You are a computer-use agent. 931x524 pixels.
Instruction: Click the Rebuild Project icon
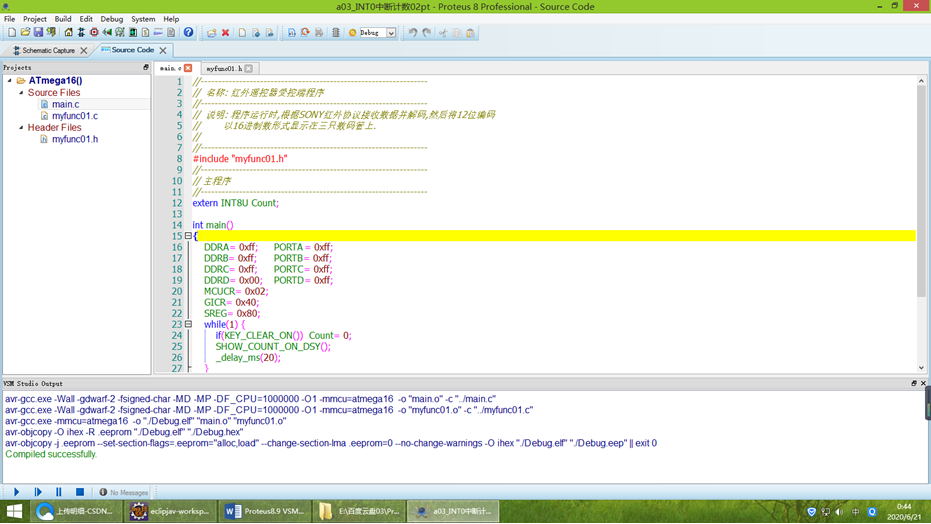click(x=305, y=33)
